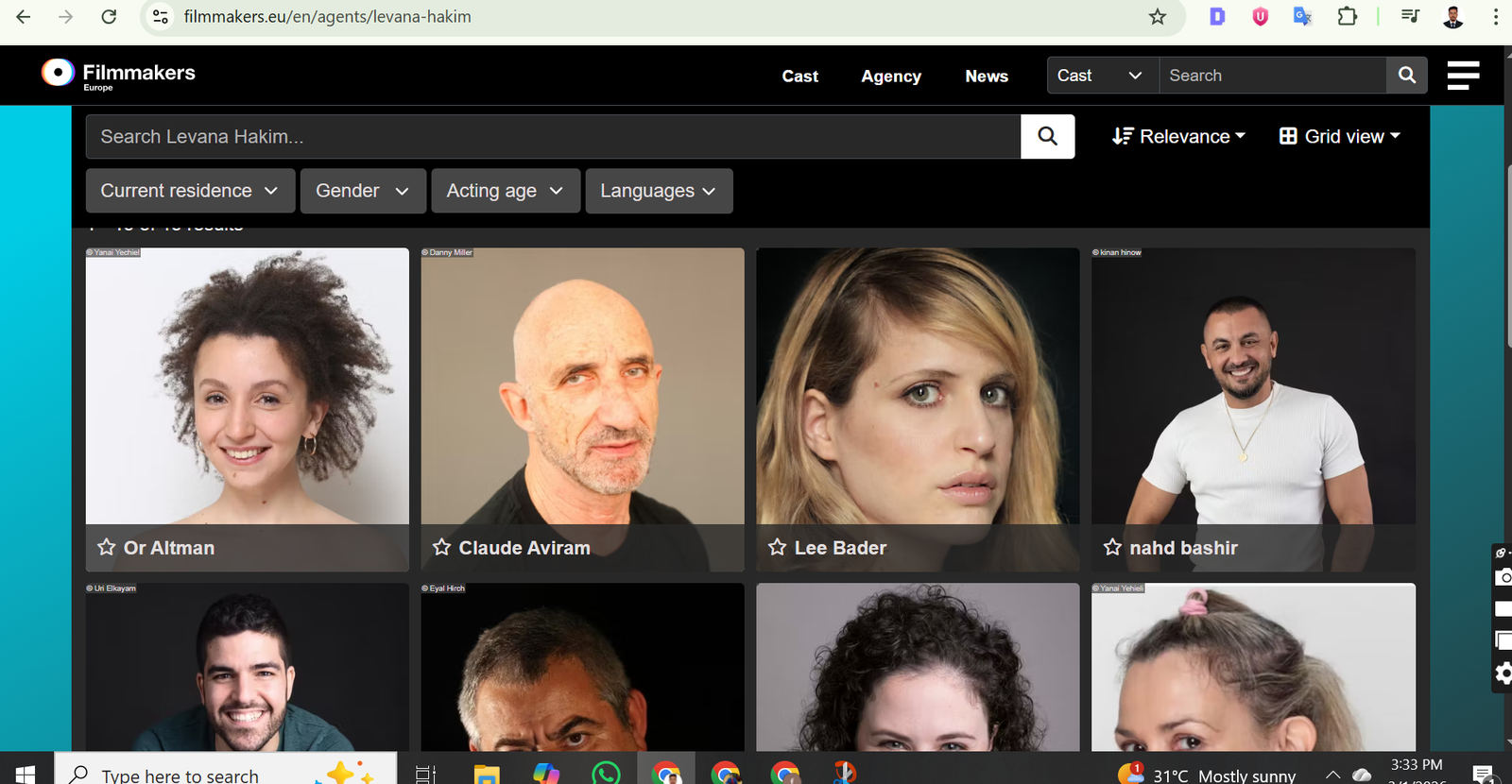1512x784 pixels.
Task: Open the notification center icon
Action: (1484, 774)
